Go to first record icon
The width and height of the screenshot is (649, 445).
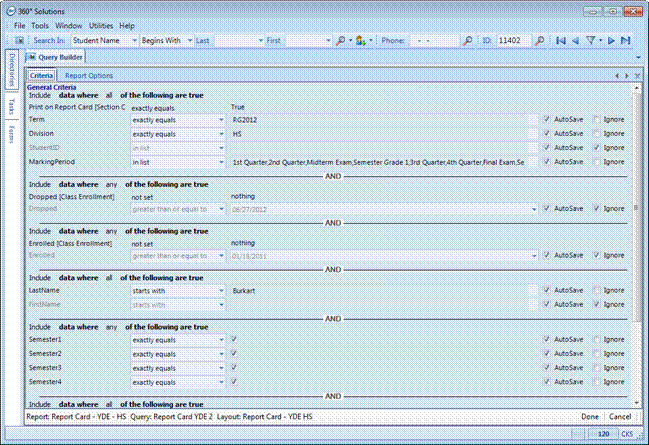coord(561,41)
